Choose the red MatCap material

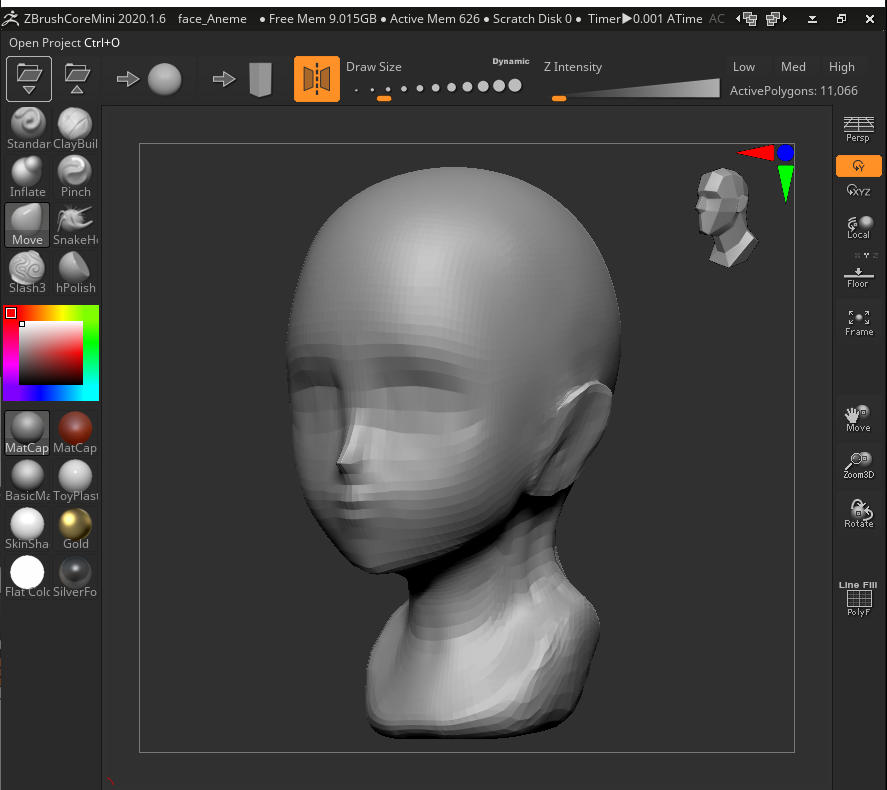(x=75, y=433)
